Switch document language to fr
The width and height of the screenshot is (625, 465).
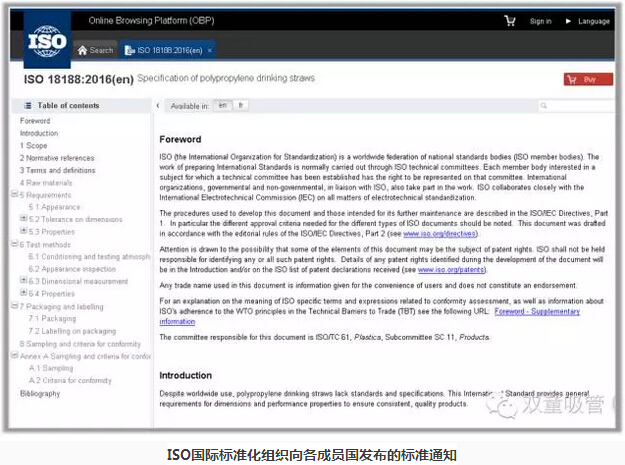pos(241,104)
